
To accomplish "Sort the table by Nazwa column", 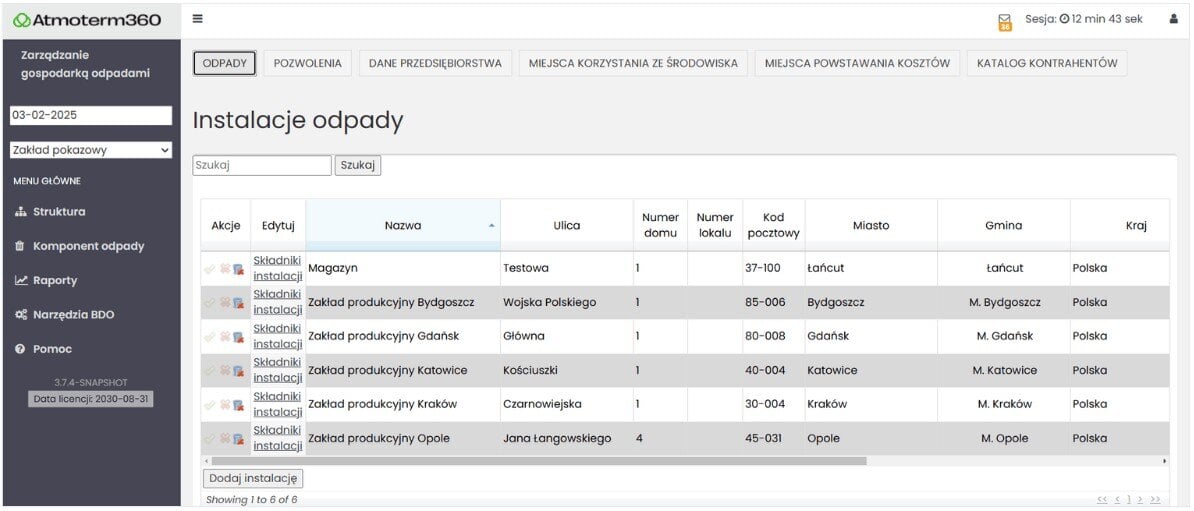I will click(402, 226).
